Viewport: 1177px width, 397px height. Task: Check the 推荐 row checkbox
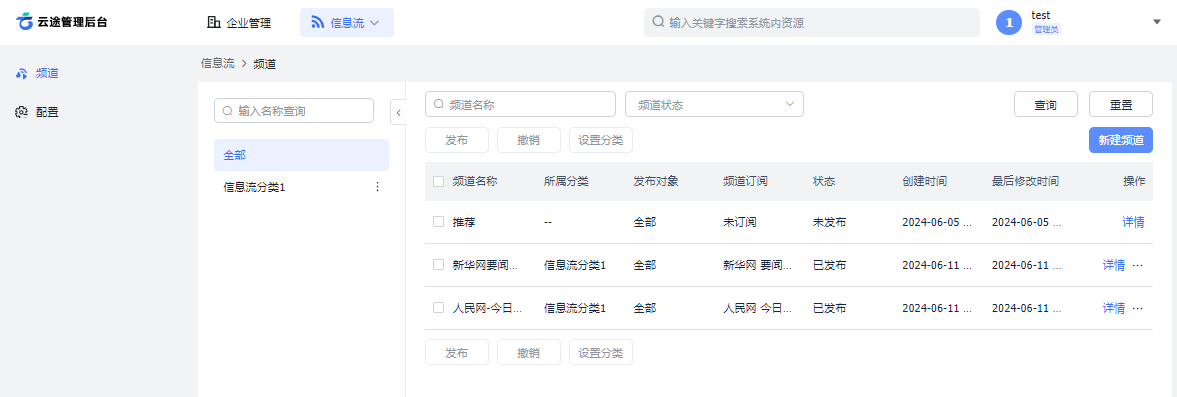[438, 222]
